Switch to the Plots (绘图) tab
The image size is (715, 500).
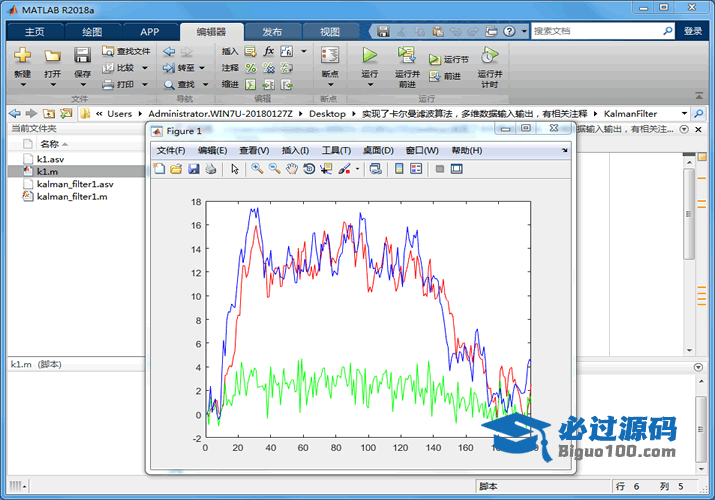pos(92,31)
